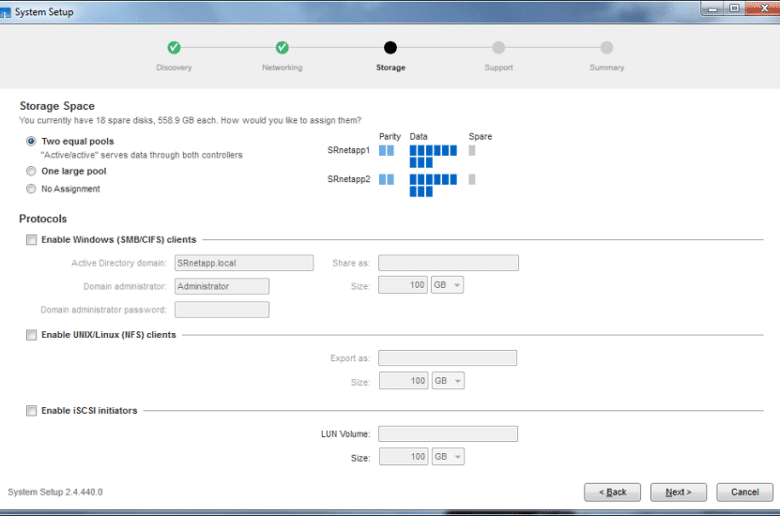Click the SMB share Size value field
This screenshot has height=516, width=780.
[x=403, y=285]
